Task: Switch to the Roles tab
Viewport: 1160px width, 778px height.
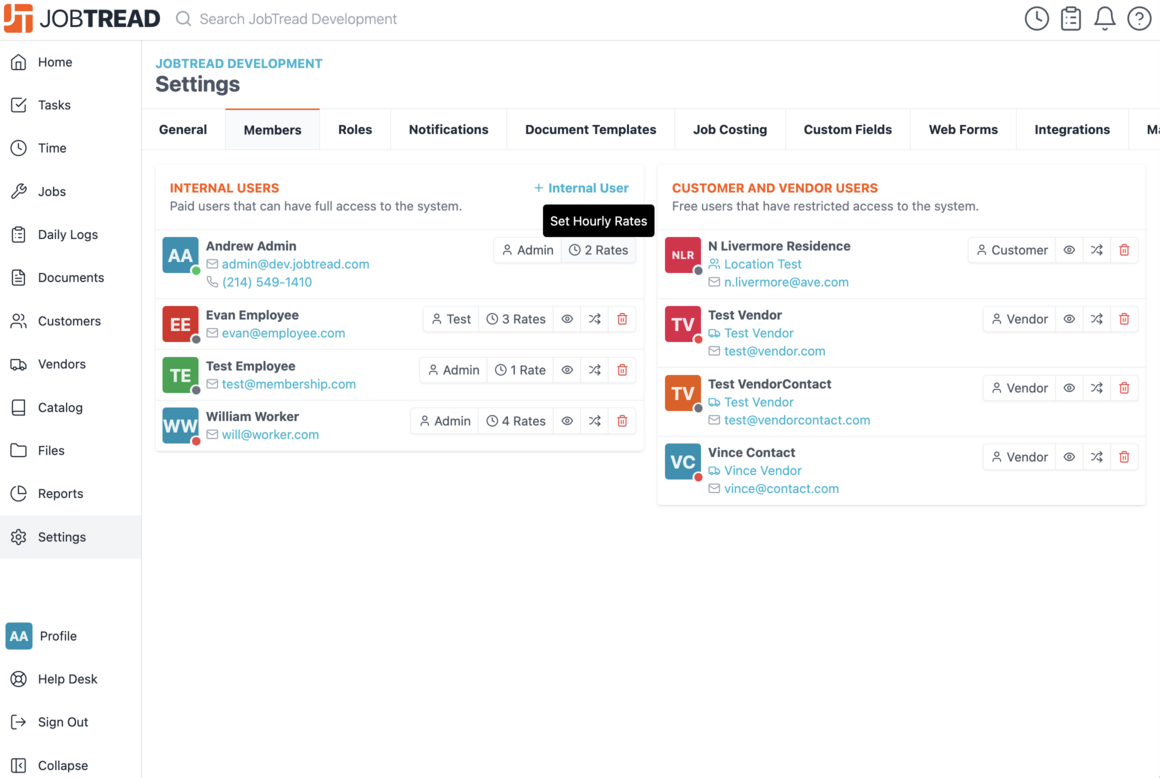Action: (x=355, y=129)
